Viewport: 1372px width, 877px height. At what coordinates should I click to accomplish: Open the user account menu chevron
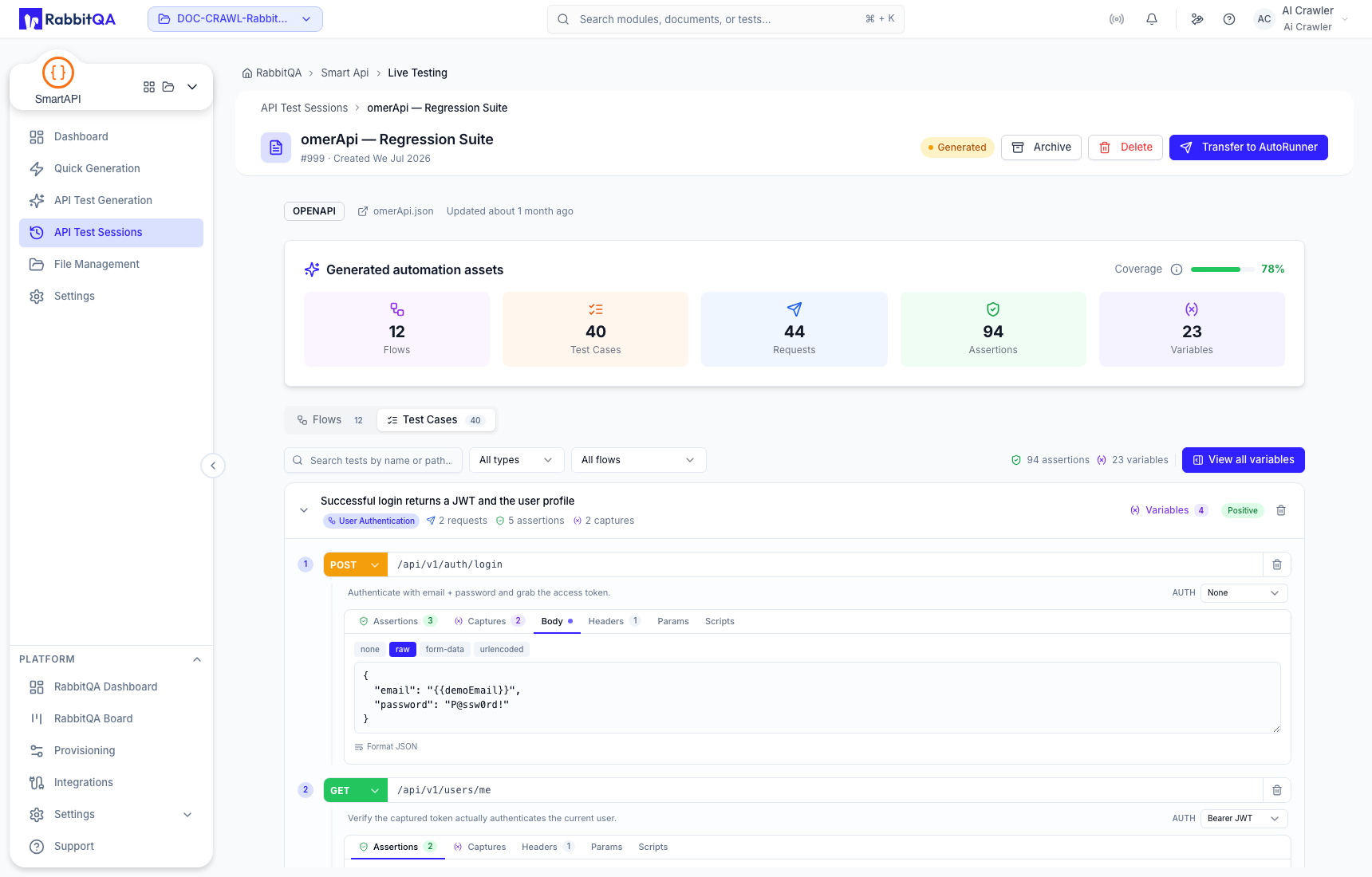(x=1346, y=19)
